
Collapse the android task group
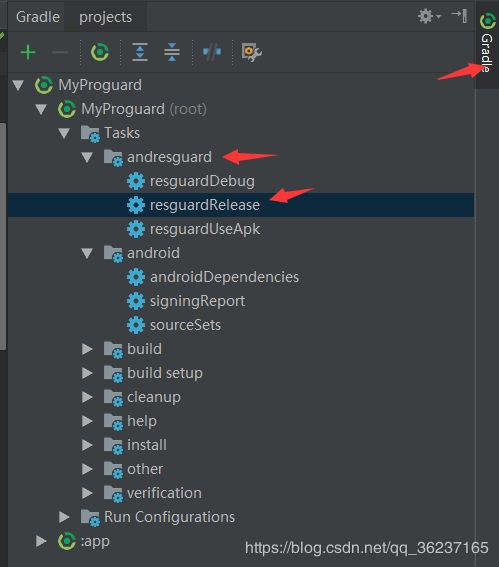pos(87,253)
